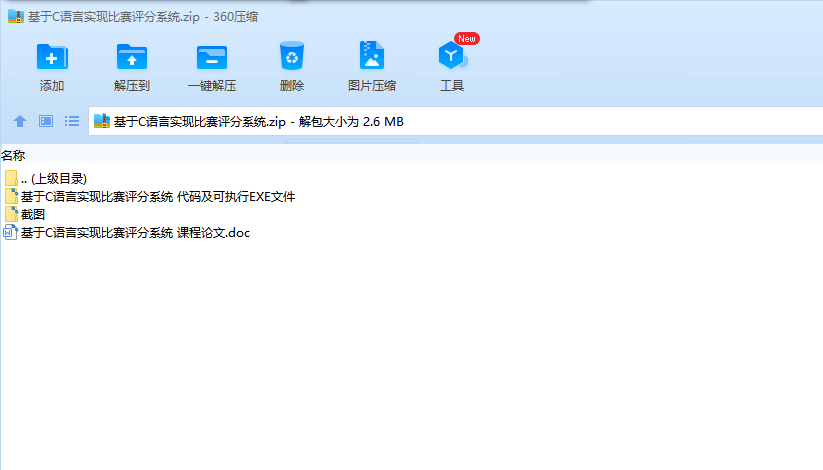The width and height of the screenshot is (823, 470).
Task: Open 图片压缩 image compression tool
Action: click(x=372, y=56)
